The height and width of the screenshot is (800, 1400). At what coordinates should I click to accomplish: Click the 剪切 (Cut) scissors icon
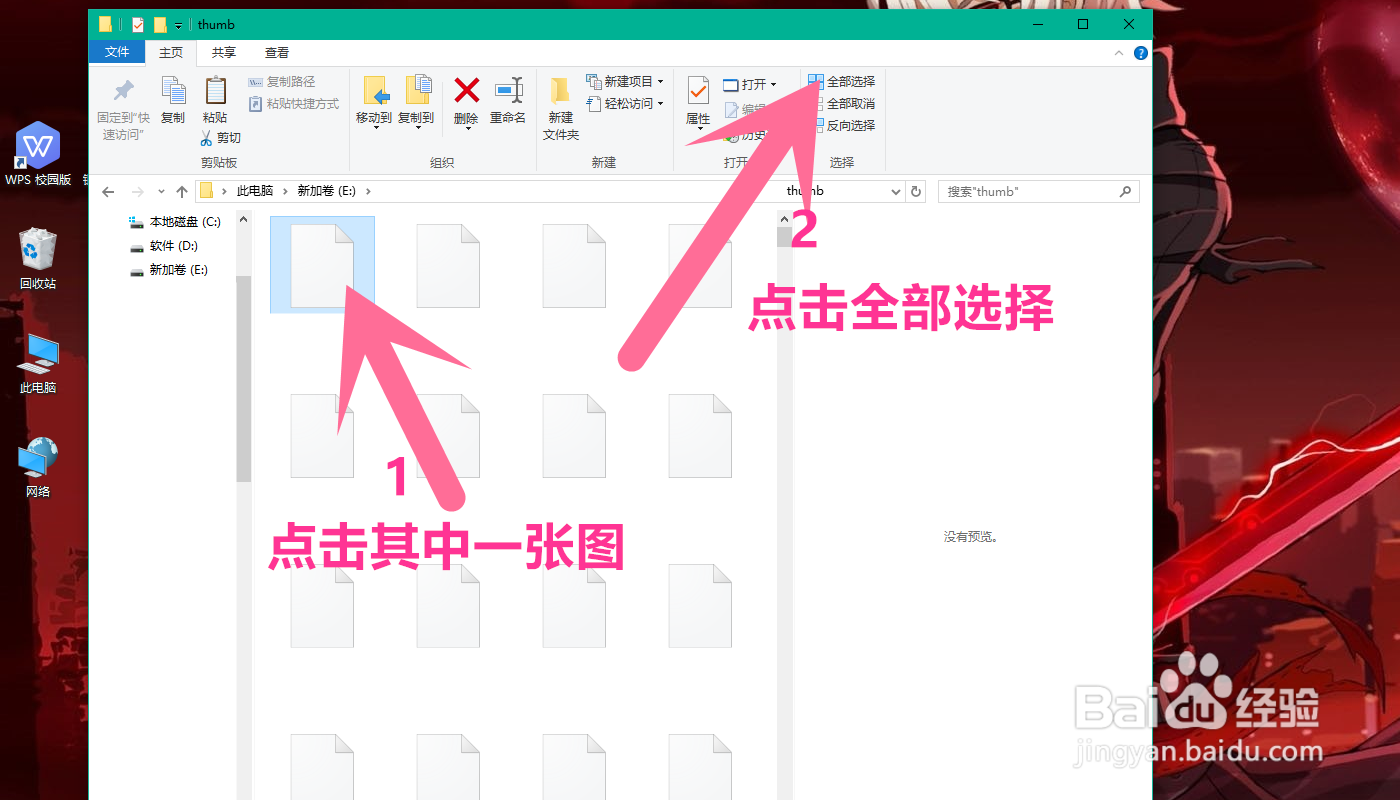click(x=207, y=137)
